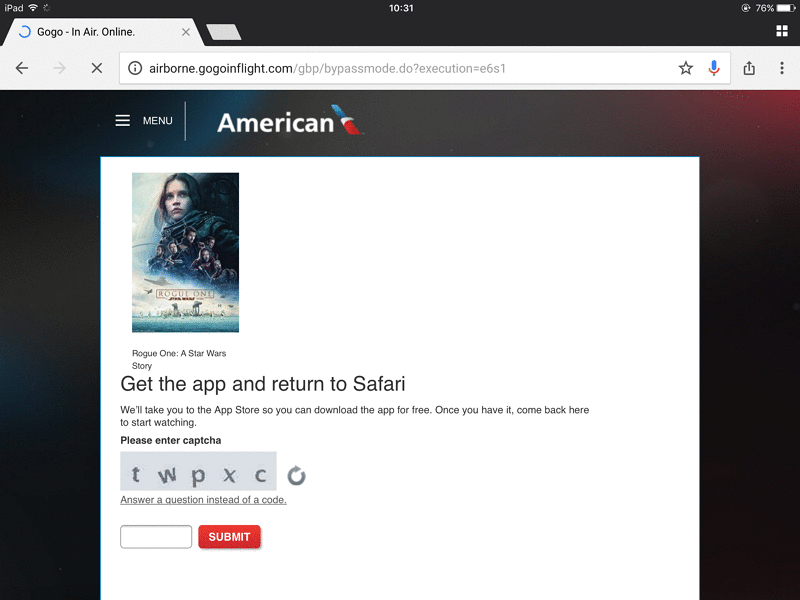Tap the Wi-Fi icon in the status bar

(33, 8)
